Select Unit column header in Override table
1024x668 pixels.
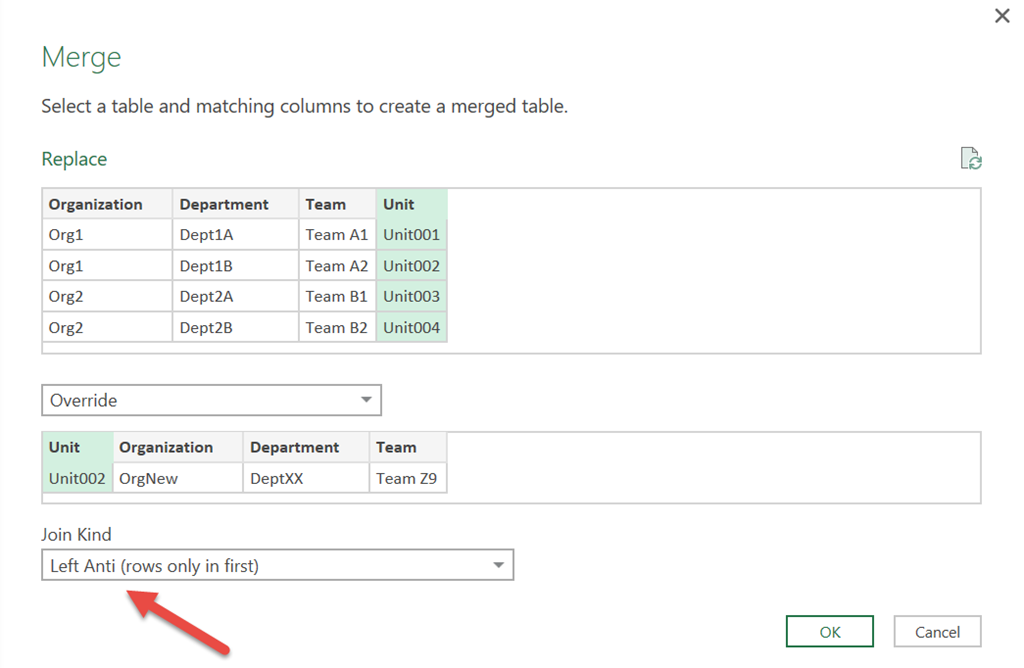point(78,447)
